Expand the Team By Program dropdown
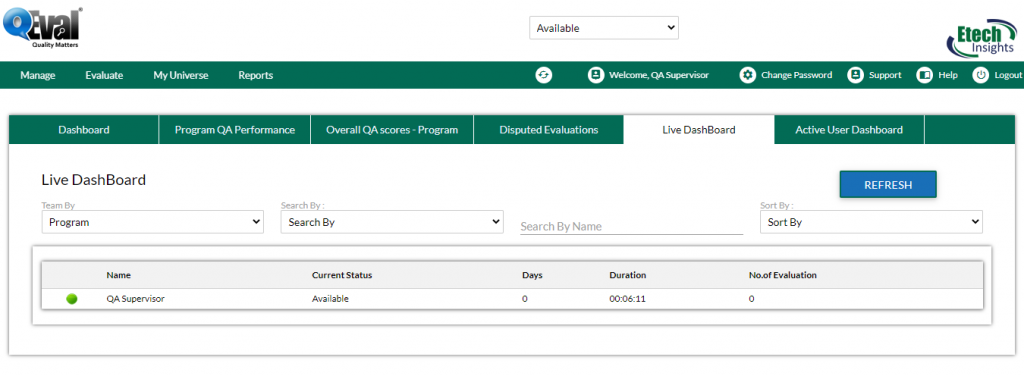Image resolution: width=1024 pixels, height=376 pixels. point(153,222)
